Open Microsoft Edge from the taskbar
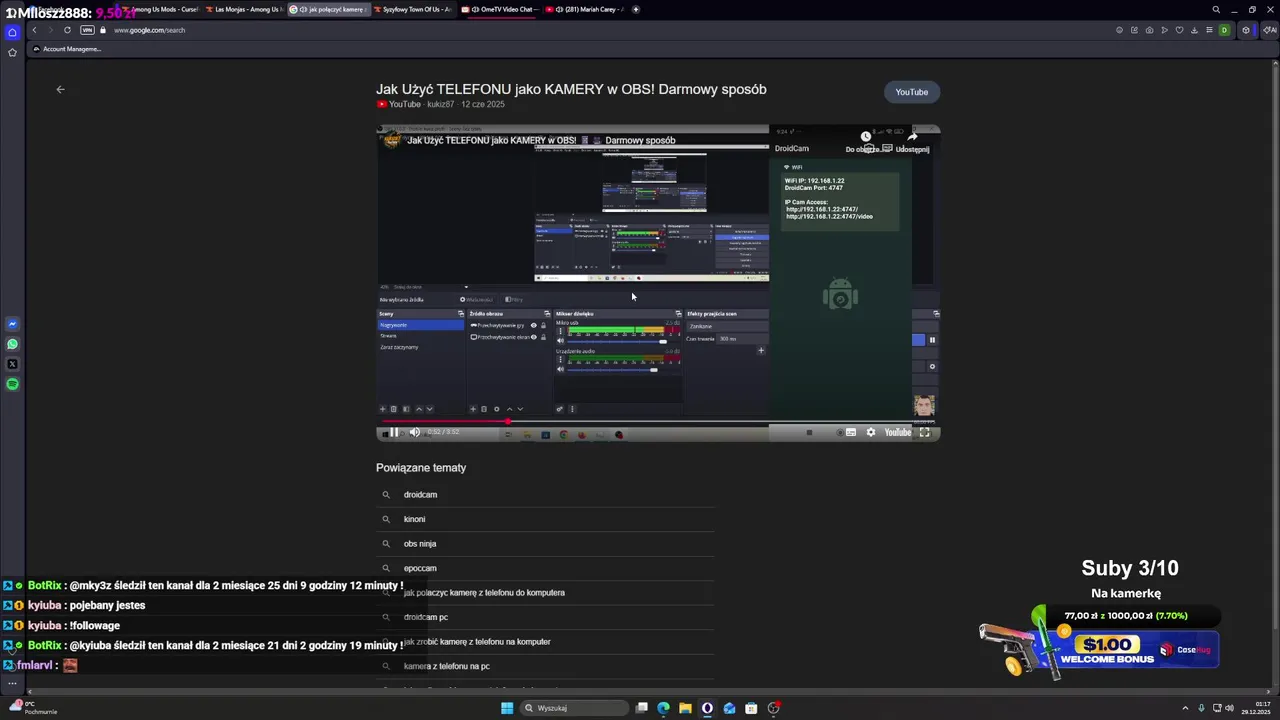This screenshot has height=720, width=1280. [663, 708]
